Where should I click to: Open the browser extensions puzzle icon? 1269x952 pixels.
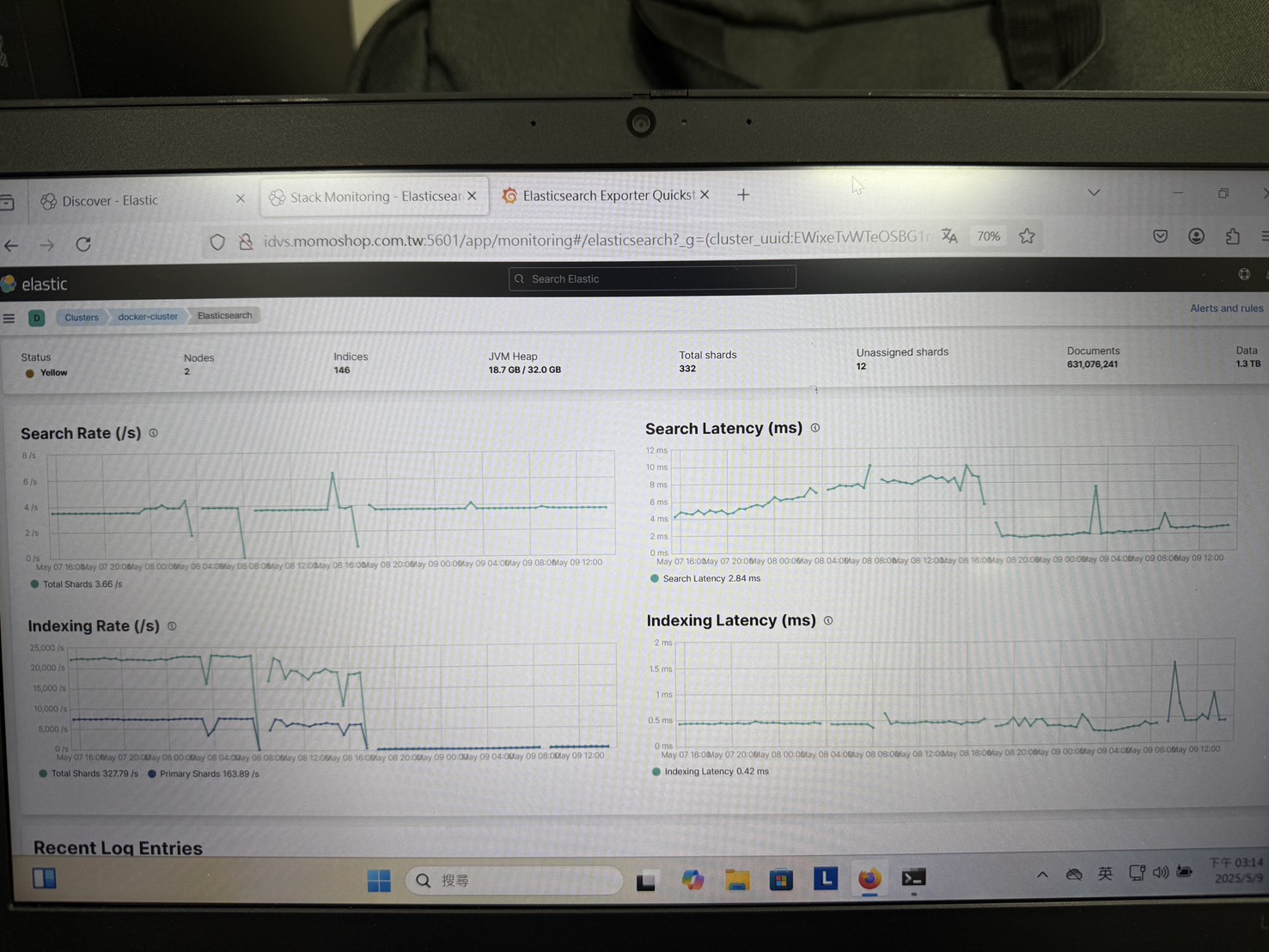[x=1232, y=236]
